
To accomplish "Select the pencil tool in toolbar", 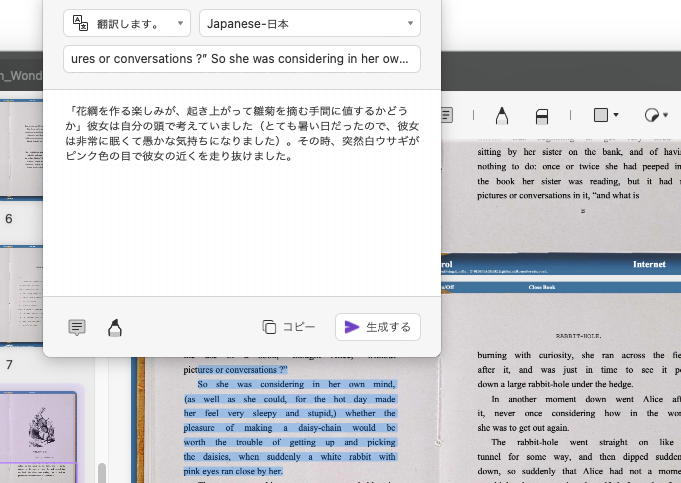I will [x=502, y=116].
